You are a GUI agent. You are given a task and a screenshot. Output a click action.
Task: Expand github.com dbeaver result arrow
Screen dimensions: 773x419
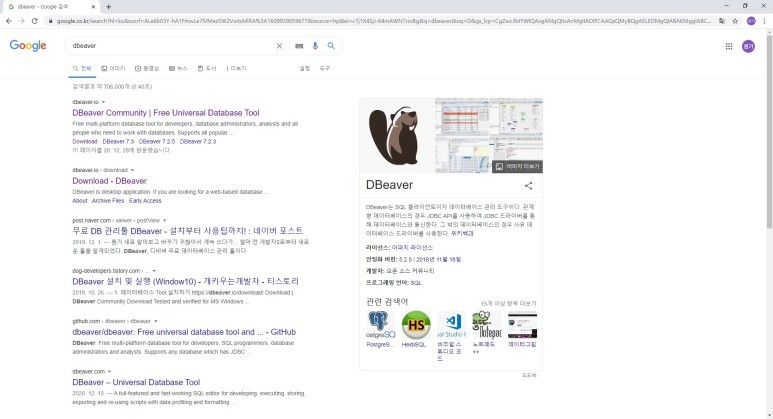click(x=155, y=321)
